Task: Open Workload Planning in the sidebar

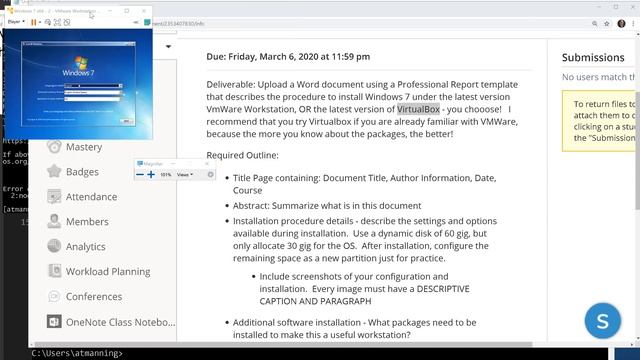Action: pos(108,271)
